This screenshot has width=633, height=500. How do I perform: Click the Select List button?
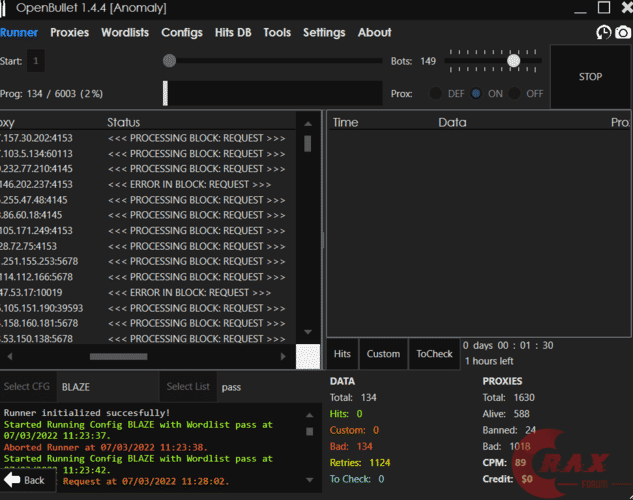click(x=188, y=387)
